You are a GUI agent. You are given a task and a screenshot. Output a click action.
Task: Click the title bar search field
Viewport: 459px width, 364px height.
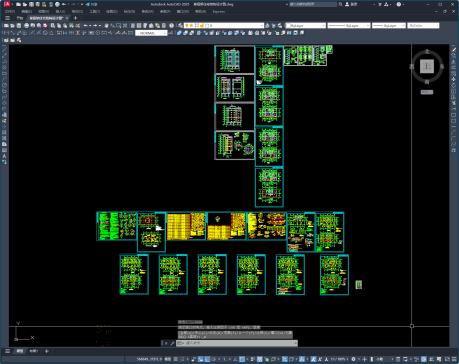pos(313,4)
